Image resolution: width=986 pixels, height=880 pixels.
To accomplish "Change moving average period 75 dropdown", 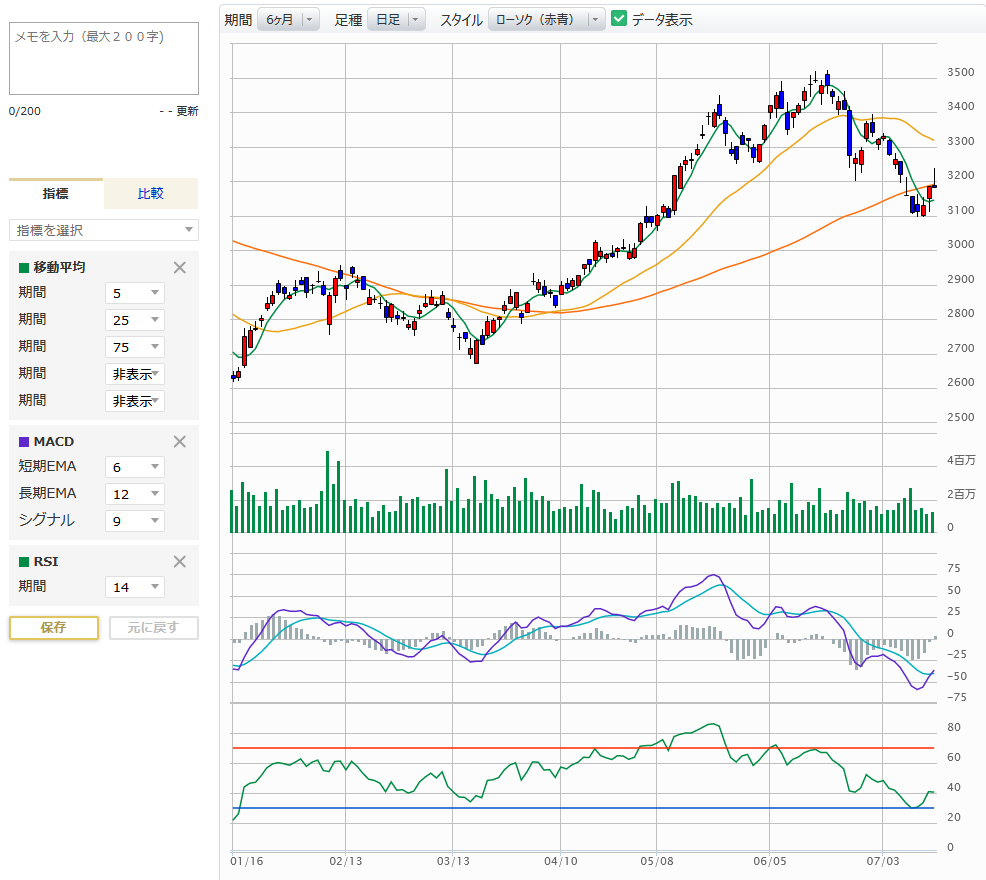I will (134, 347).
